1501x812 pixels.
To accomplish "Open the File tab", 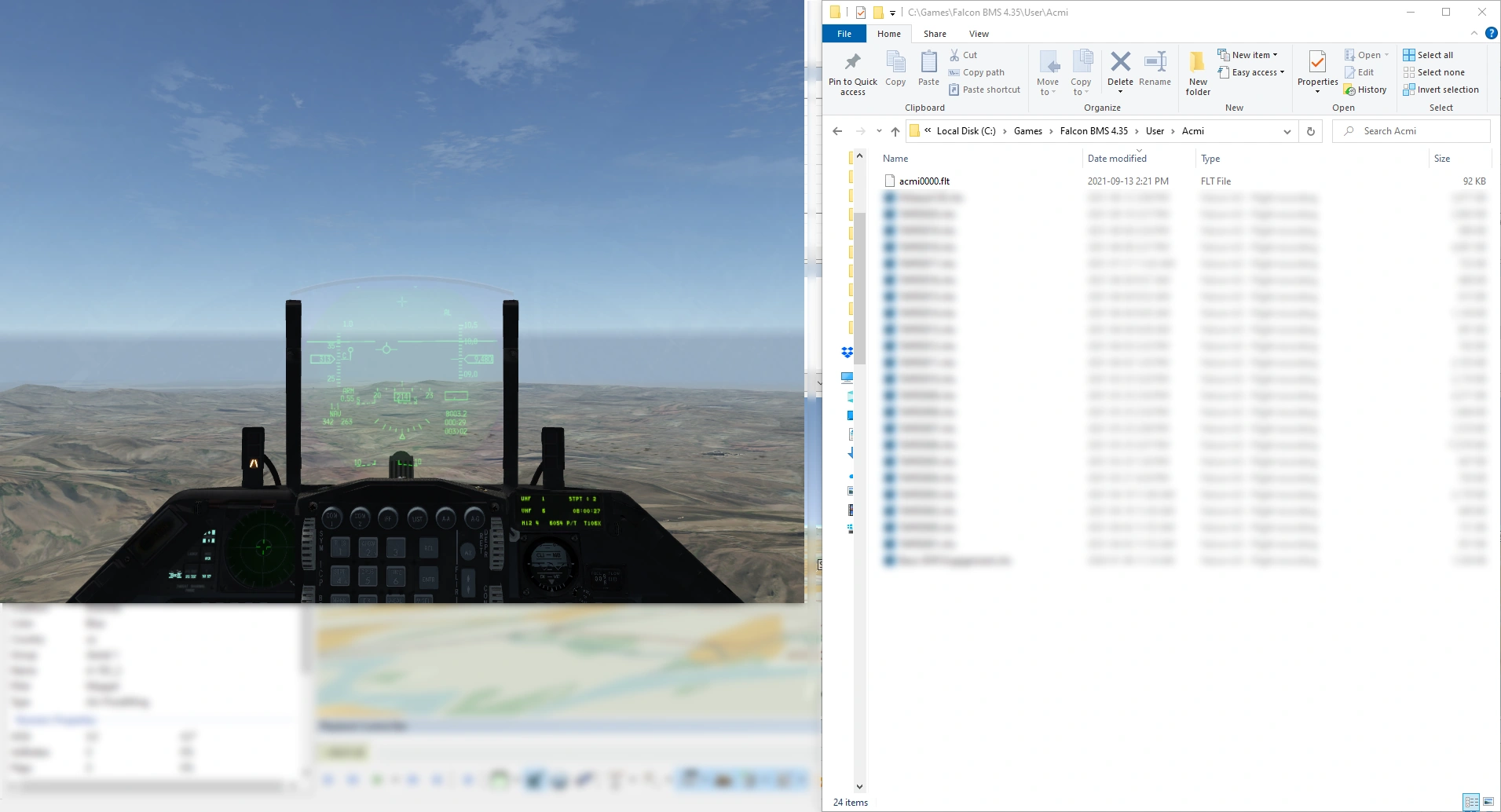I will coord(844,34).
